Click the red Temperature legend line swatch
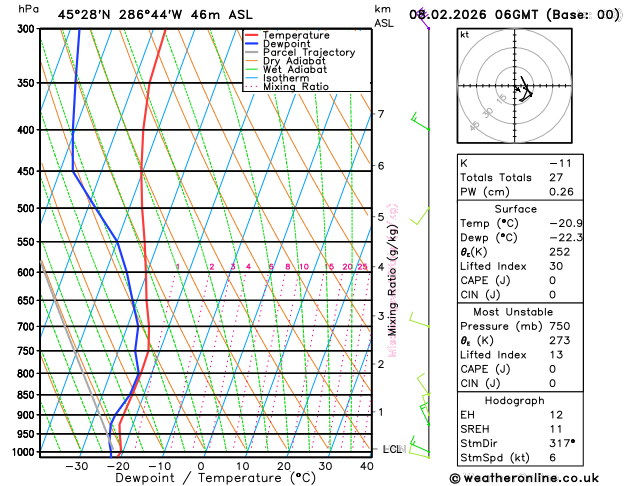Viewport: 629px width, 486px height. 252,35
